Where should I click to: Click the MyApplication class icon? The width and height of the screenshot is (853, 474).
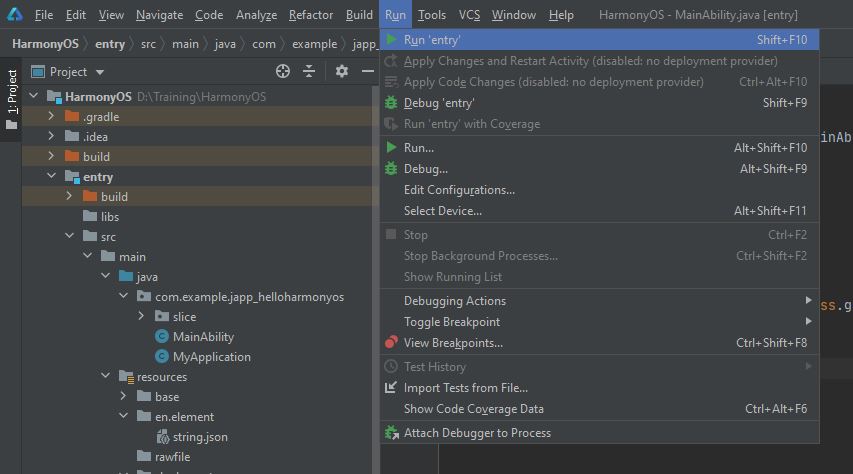tap(162, 356)
